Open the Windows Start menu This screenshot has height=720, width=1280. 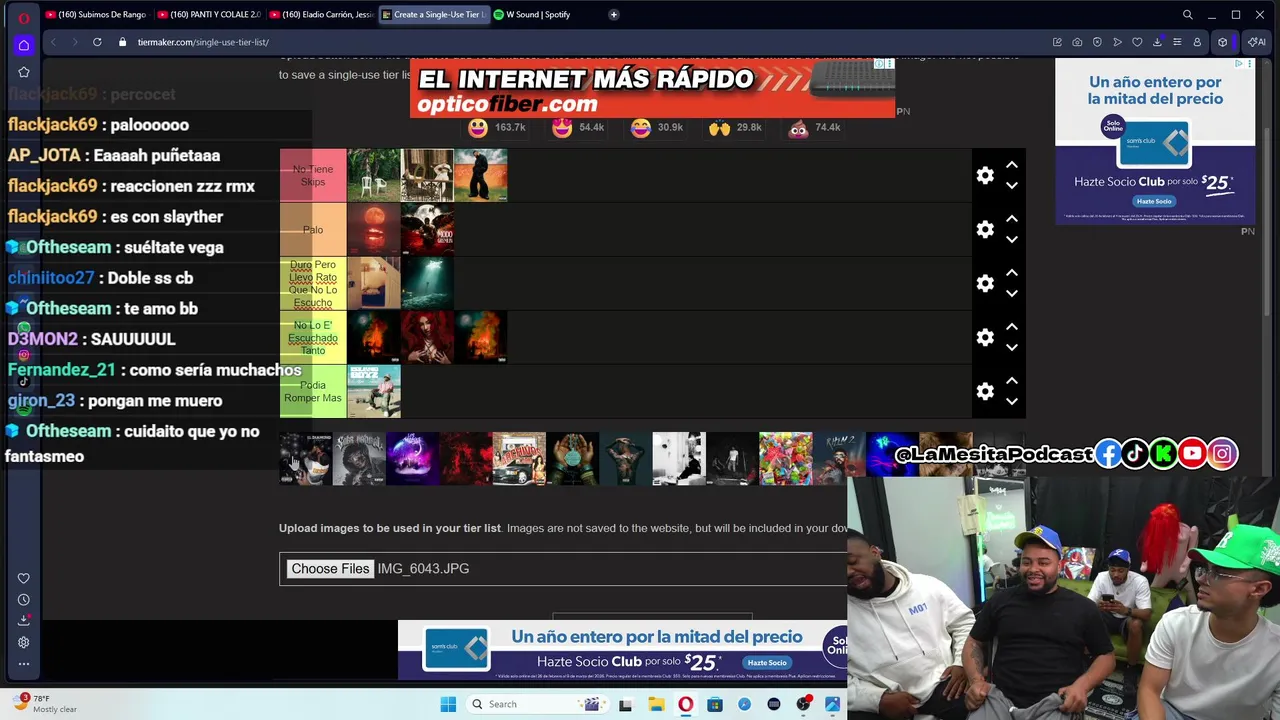coord(448,704)
